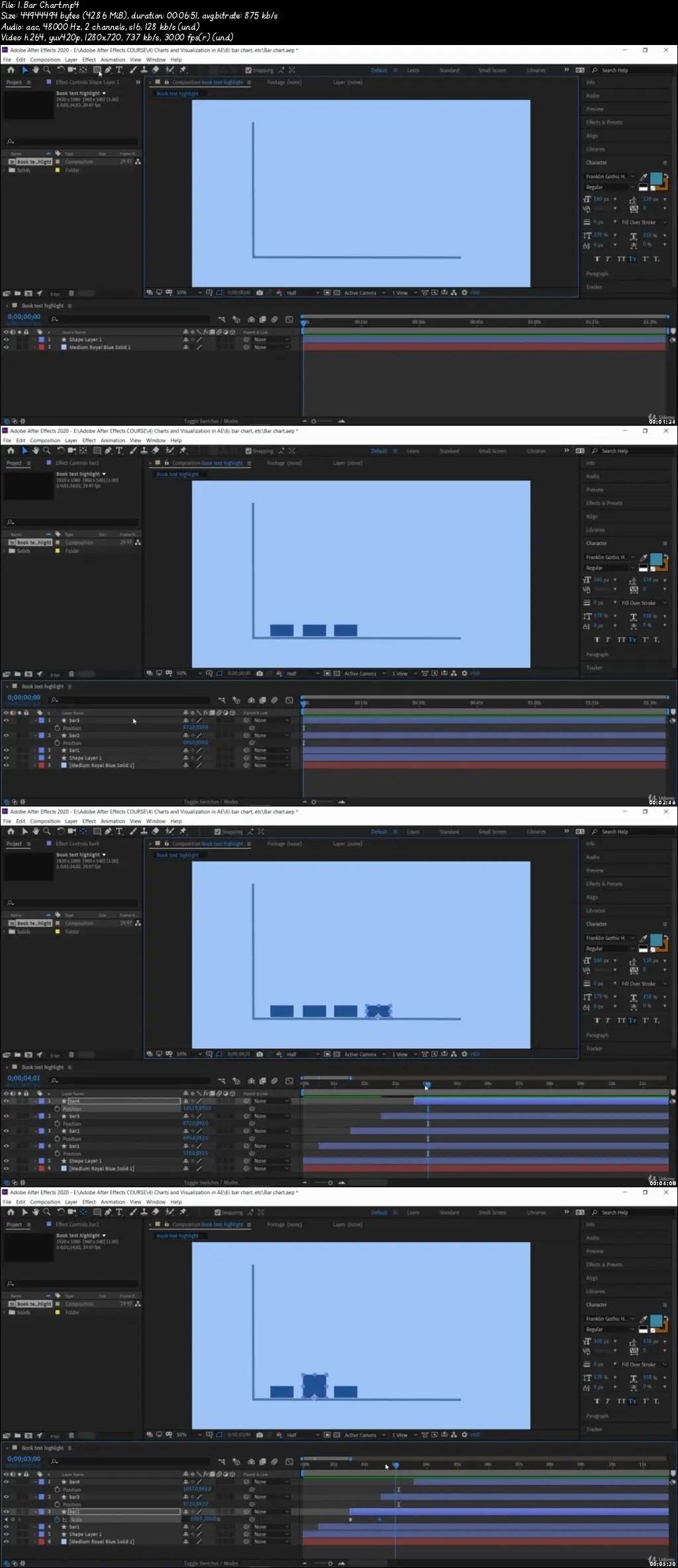
Task: Take a snapshot with camera icon in 00:01:24 viewer
Action: tap(260, 293)
